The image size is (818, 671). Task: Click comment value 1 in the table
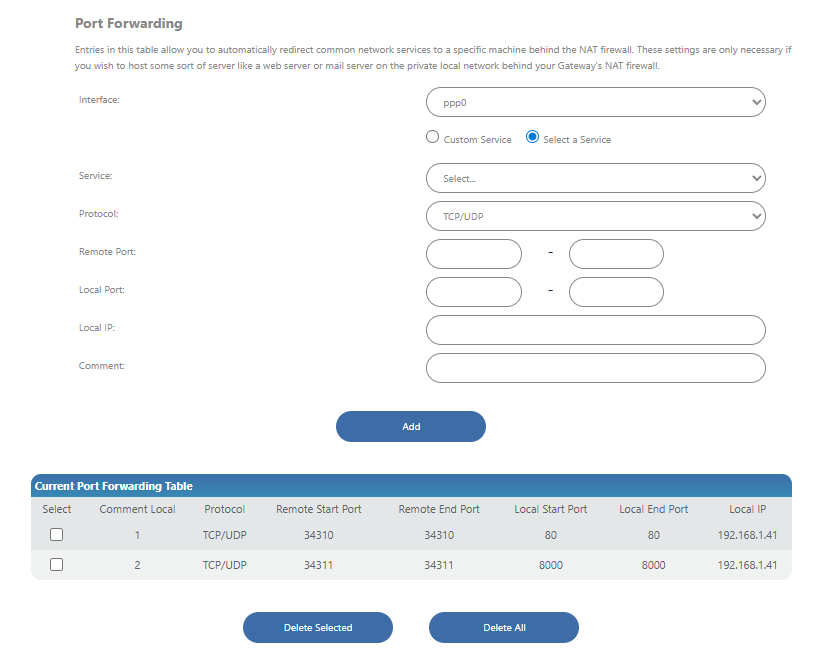click(137, 535)
